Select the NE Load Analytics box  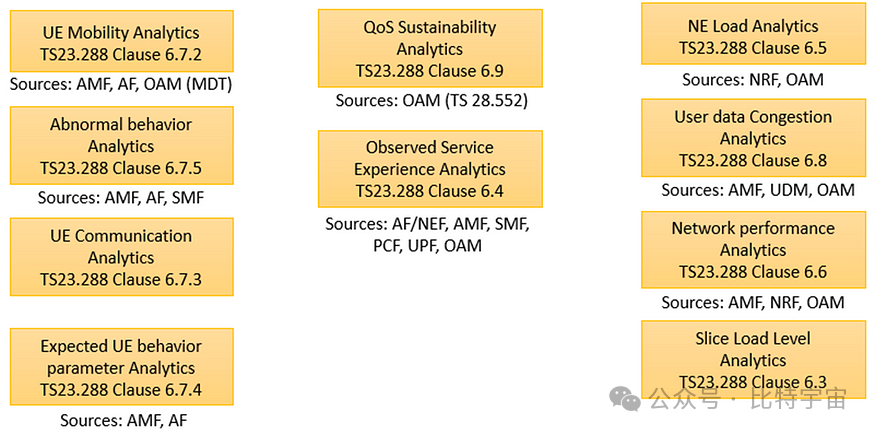pyautogui.click(x=753, y=36)
